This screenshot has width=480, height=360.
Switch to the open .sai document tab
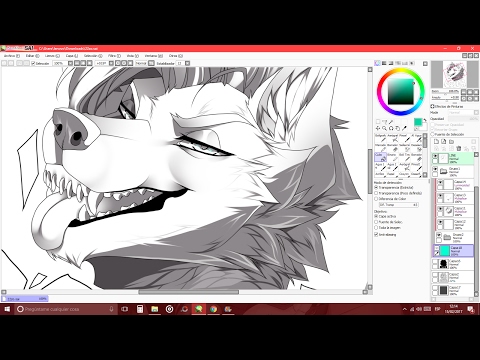(x=25, y=299)
